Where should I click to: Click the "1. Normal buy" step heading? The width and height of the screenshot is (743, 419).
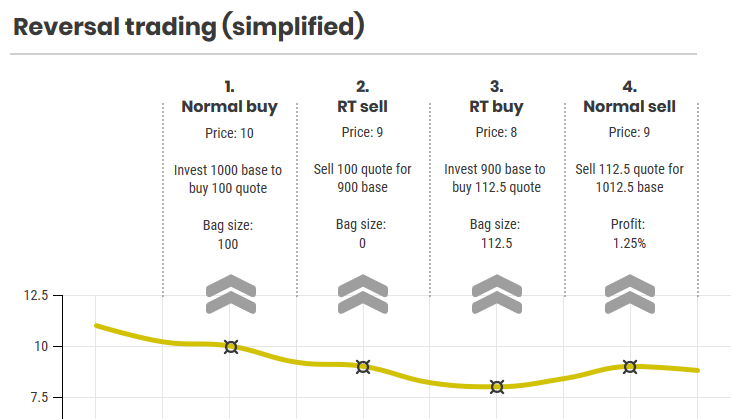230,97
